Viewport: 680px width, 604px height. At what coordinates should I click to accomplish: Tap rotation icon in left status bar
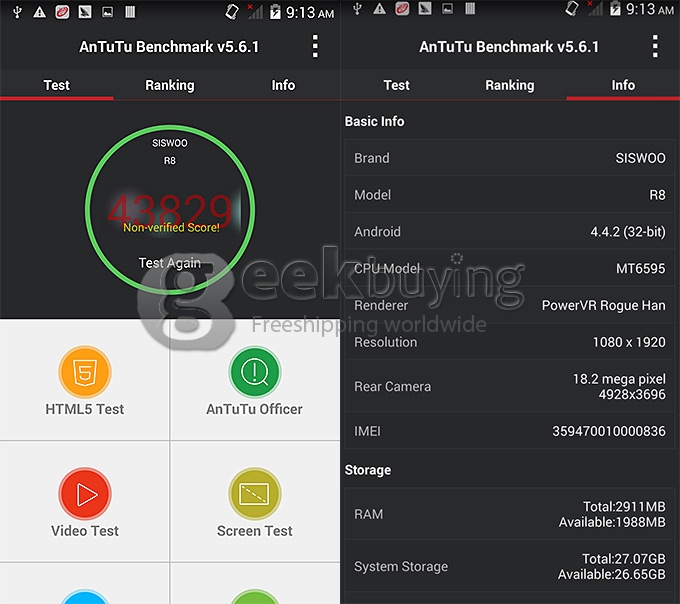[232, 12]
